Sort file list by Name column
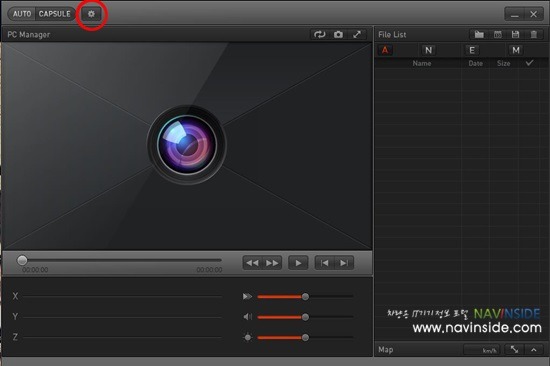 point(422,63)
